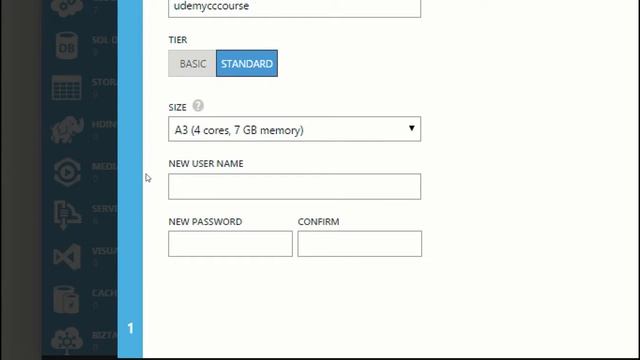This screenshot has height=360, width=640.
Task: Open HDInsight elephant icon in sidebar
Action: [67, 130]
